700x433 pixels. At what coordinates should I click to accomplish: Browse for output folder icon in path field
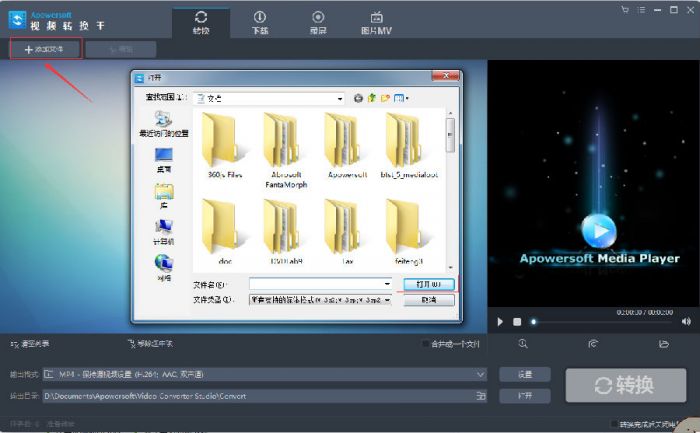click(x=481, y=396)
